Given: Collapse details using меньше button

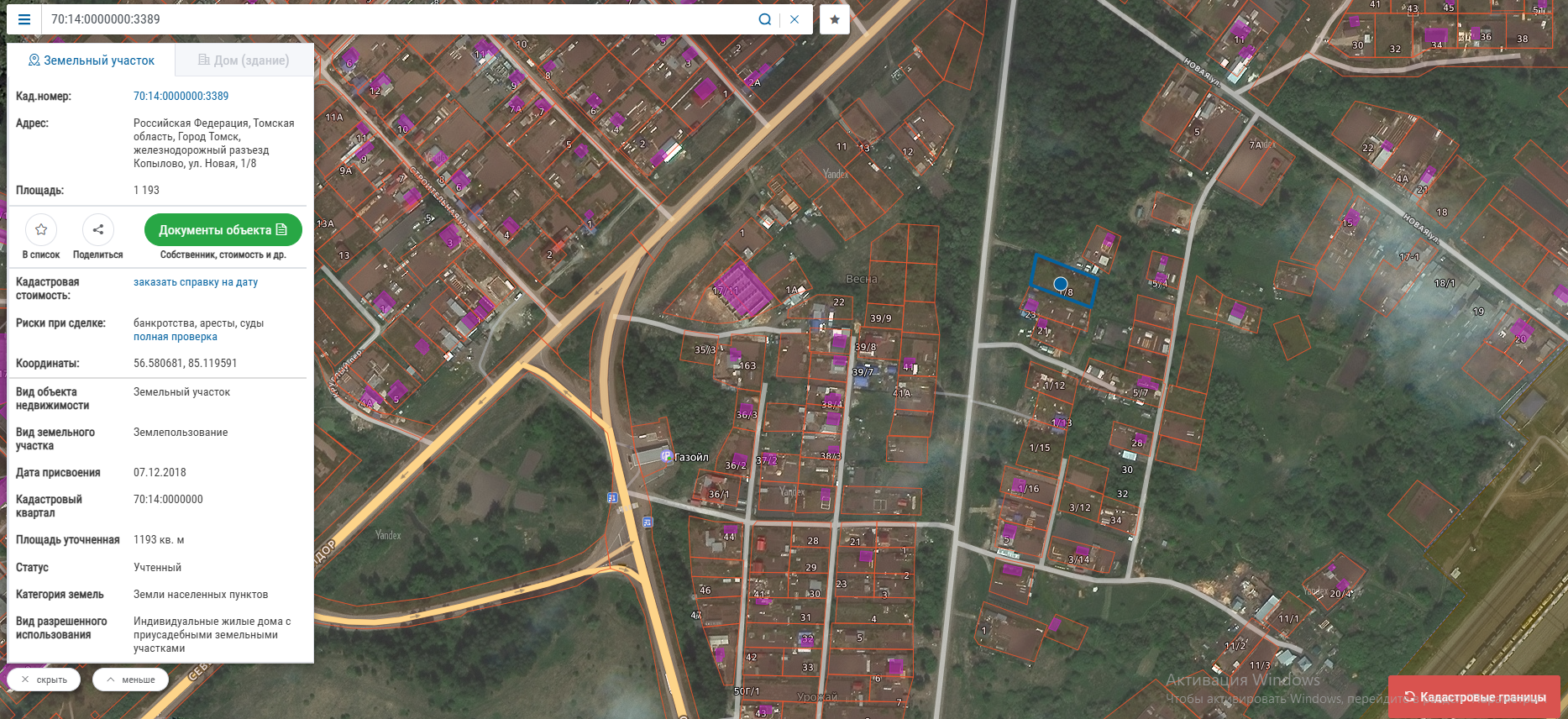Looking at the screenshot, I should point(130,680).
